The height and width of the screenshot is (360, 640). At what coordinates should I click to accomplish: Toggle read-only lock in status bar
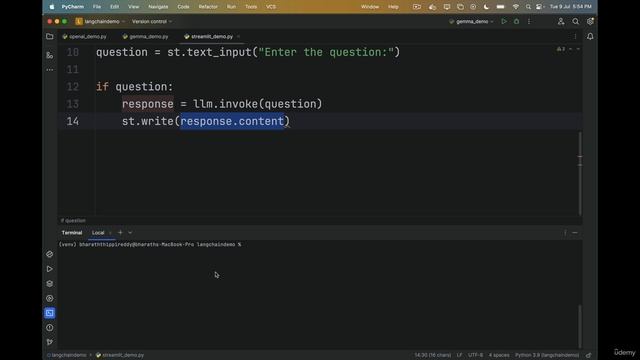click(x=589, y=355)
